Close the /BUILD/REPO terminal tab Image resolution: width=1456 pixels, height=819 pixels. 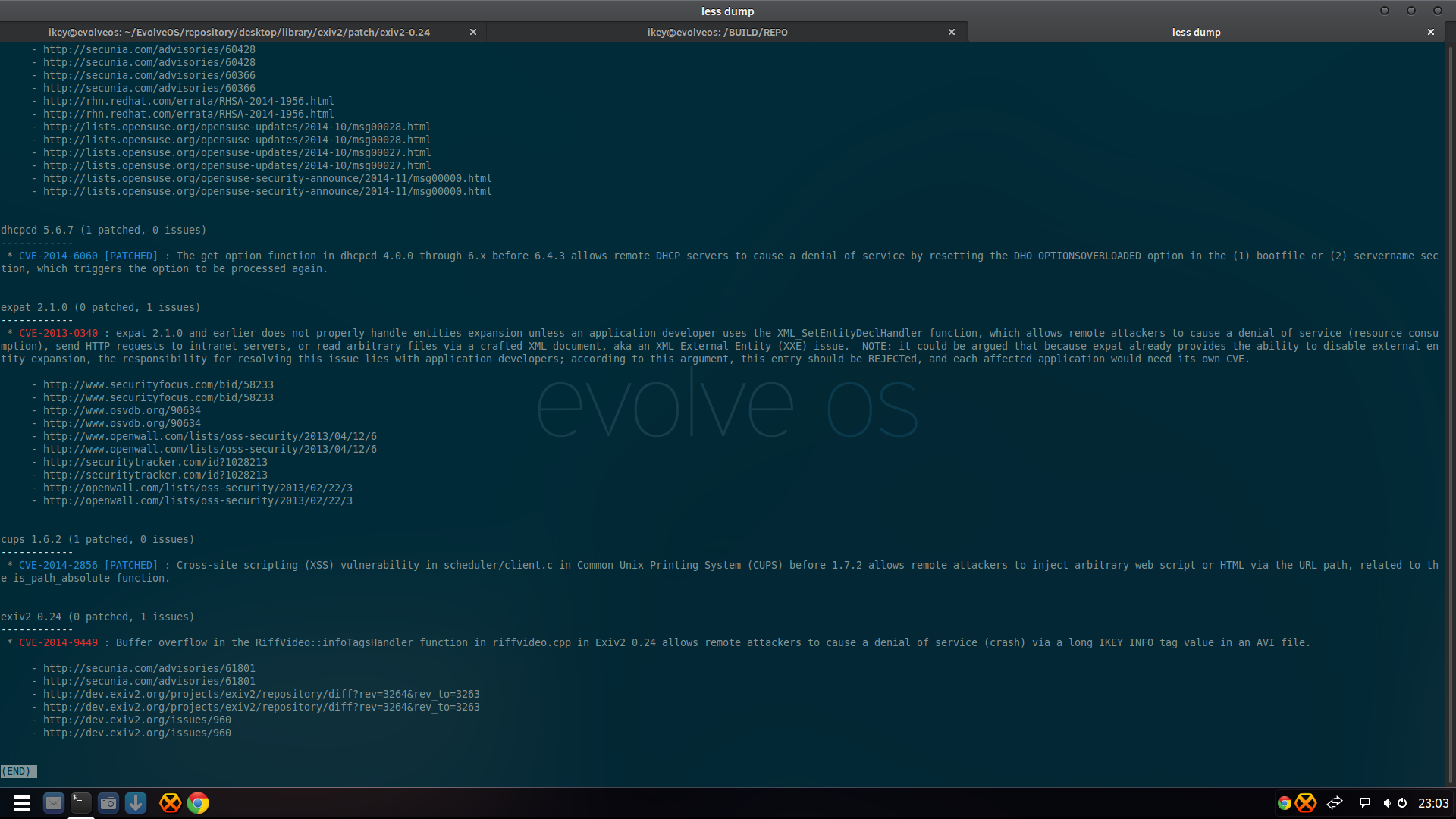coord(952,32)
